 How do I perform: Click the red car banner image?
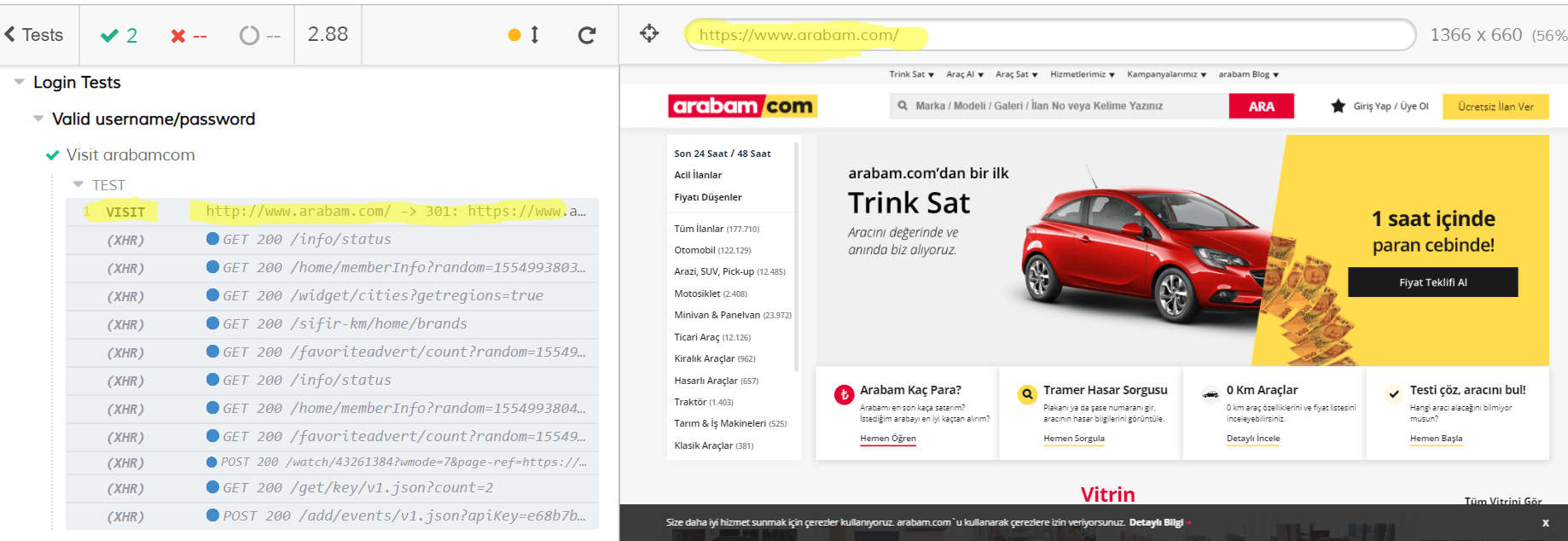(x=1147, y=247)
